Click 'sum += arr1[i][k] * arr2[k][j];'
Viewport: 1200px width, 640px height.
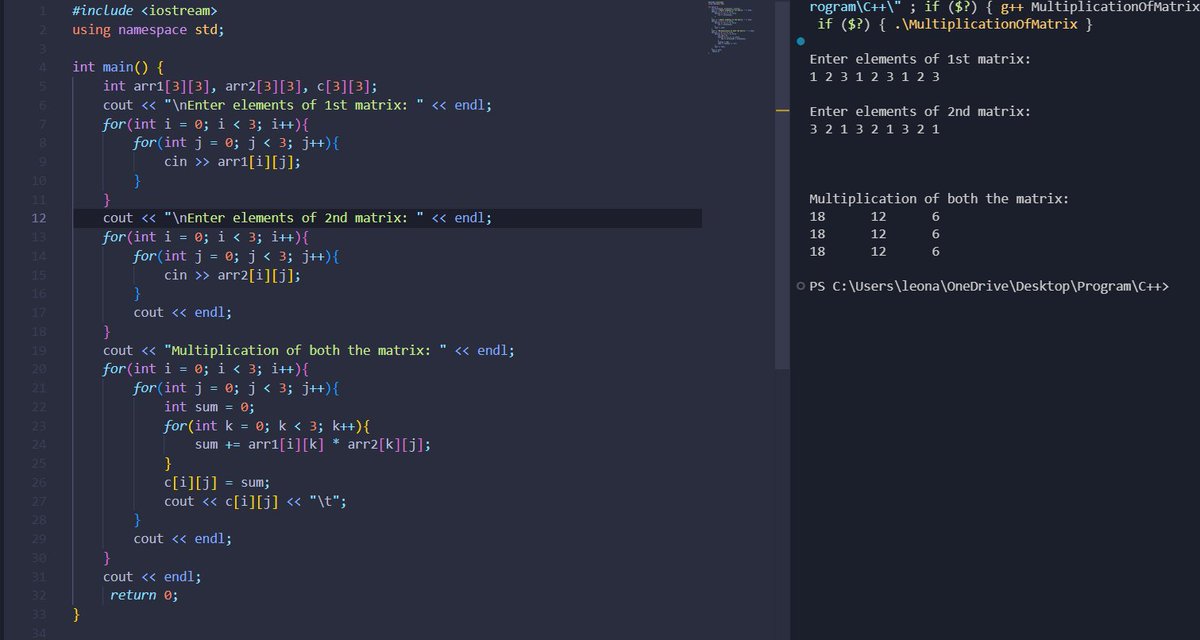coord(313,445)
